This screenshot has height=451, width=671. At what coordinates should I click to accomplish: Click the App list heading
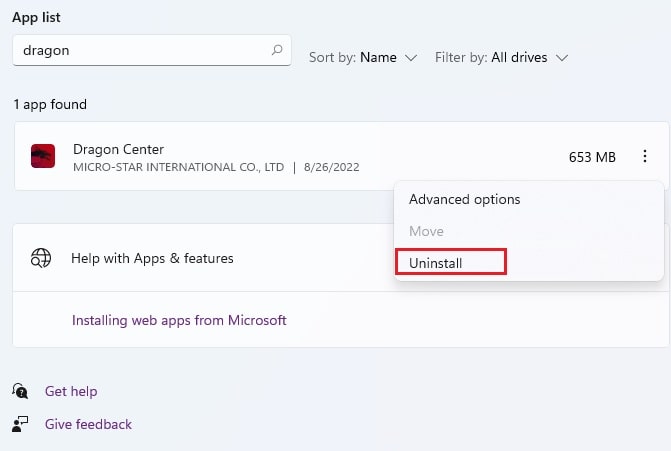point(36,18)
